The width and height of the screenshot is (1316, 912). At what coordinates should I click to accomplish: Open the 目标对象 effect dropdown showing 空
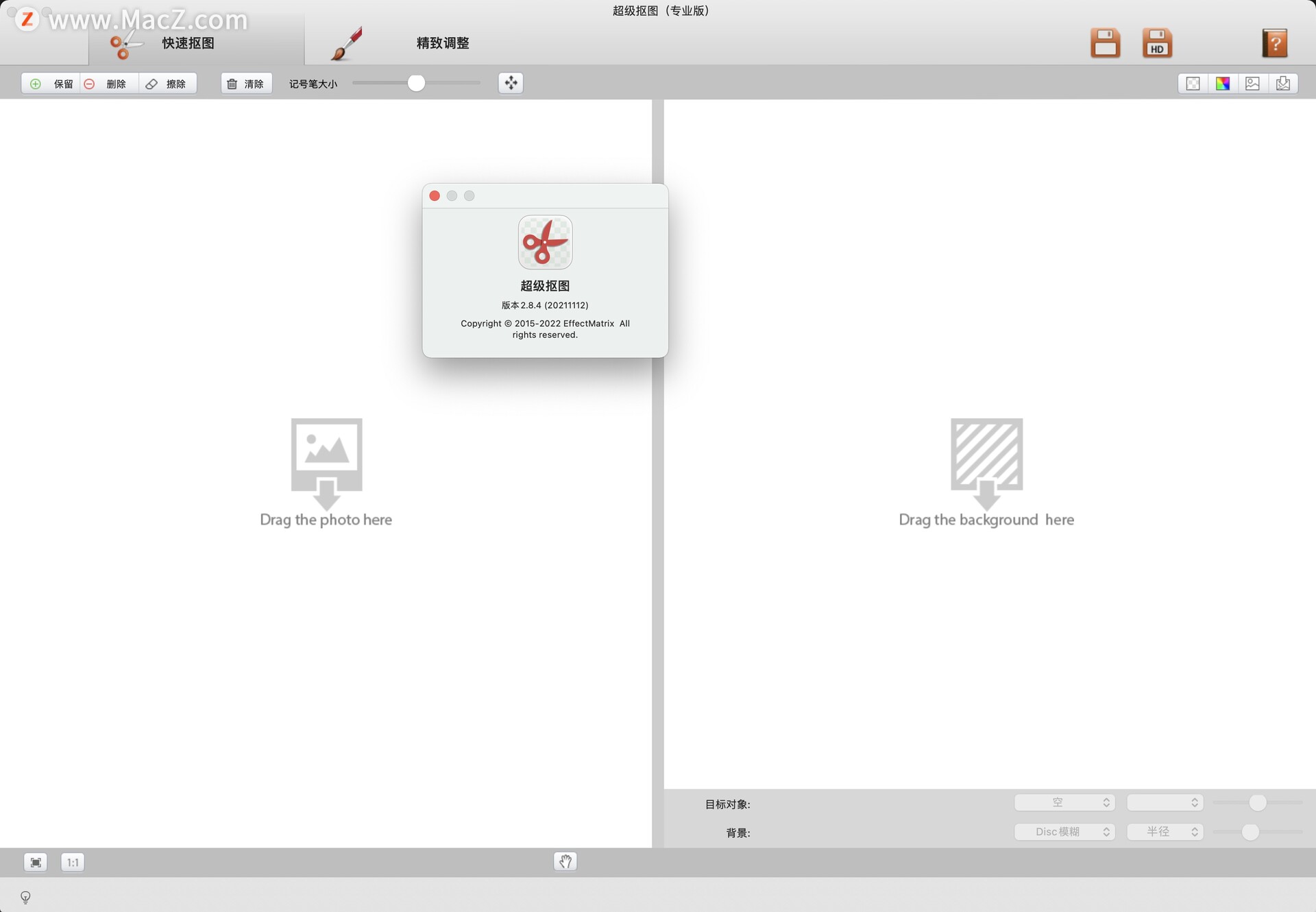pos(1064,802)
